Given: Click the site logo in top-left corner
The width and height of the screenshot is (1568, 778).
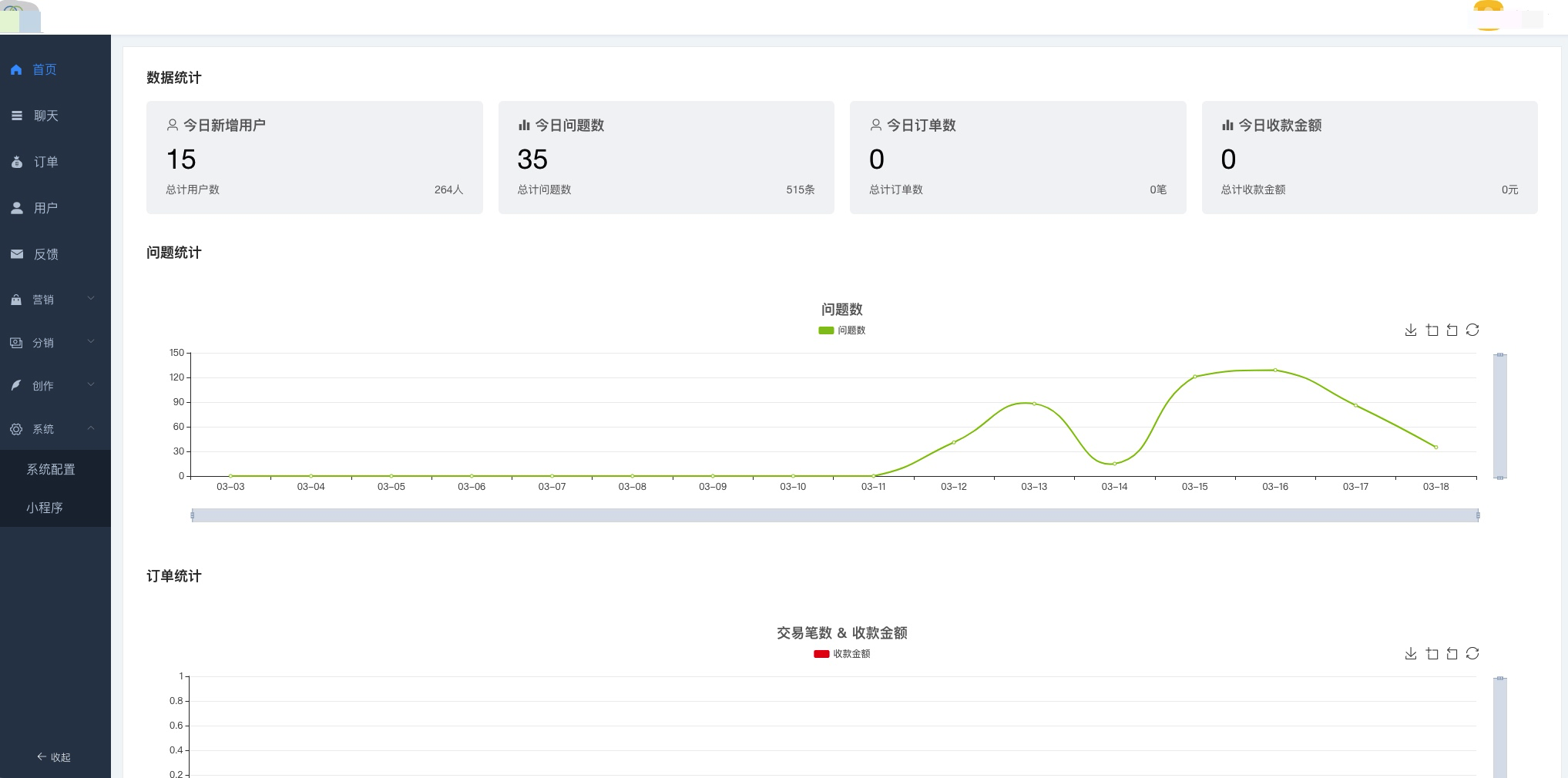Looking at the screenshot, I should [x=21, y=17].
